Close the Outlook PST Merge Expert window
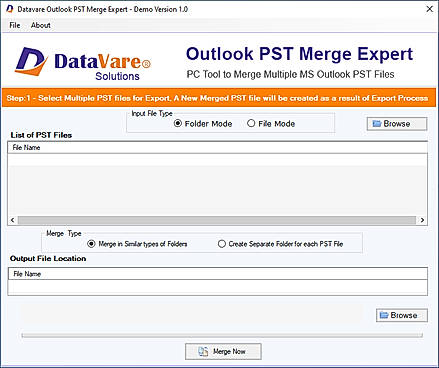This screenshot has width=439, height=368. [x=430, y=9]
